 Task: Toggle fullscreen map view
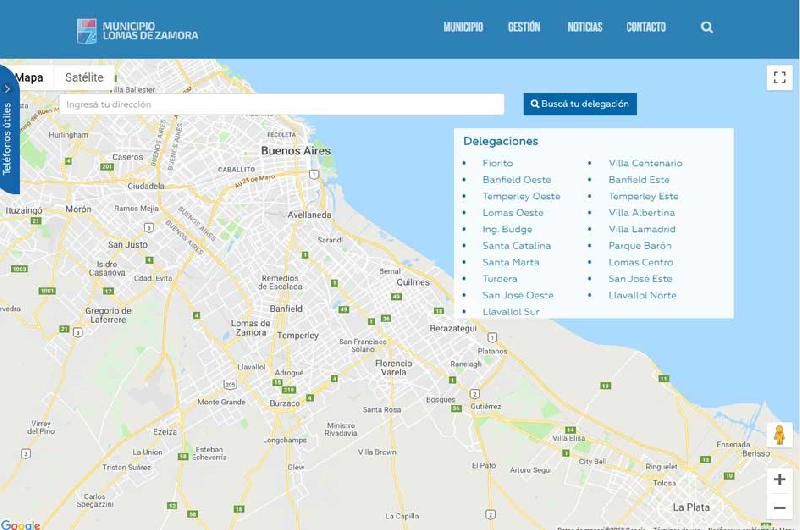[779, 78]
